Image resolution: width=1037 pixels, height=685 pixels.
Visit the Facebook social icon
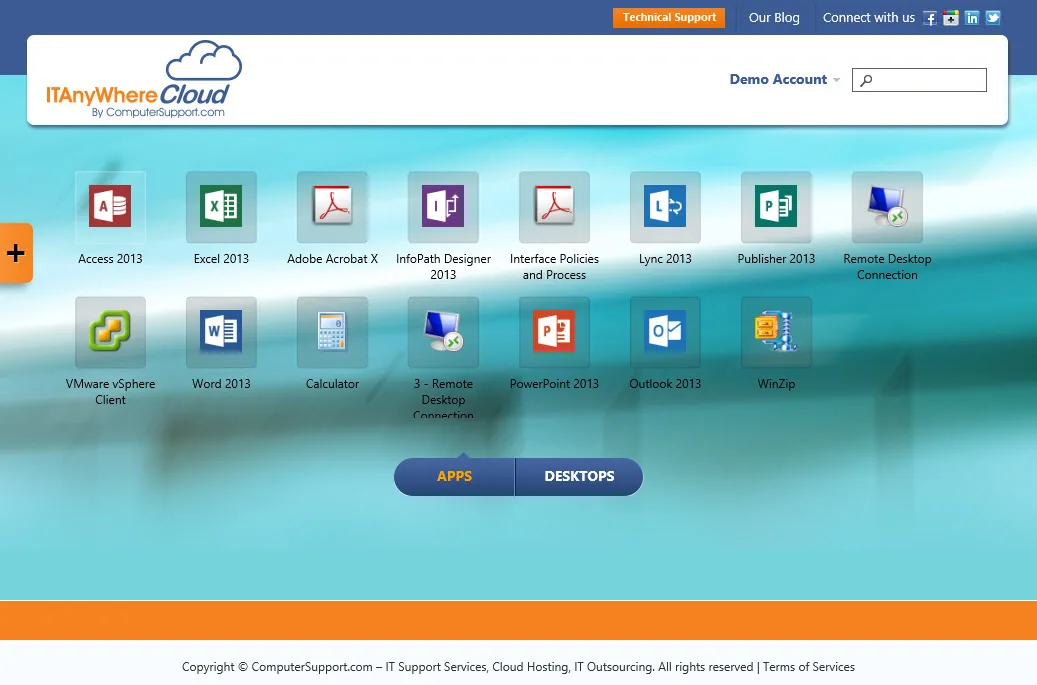(930, 18)
